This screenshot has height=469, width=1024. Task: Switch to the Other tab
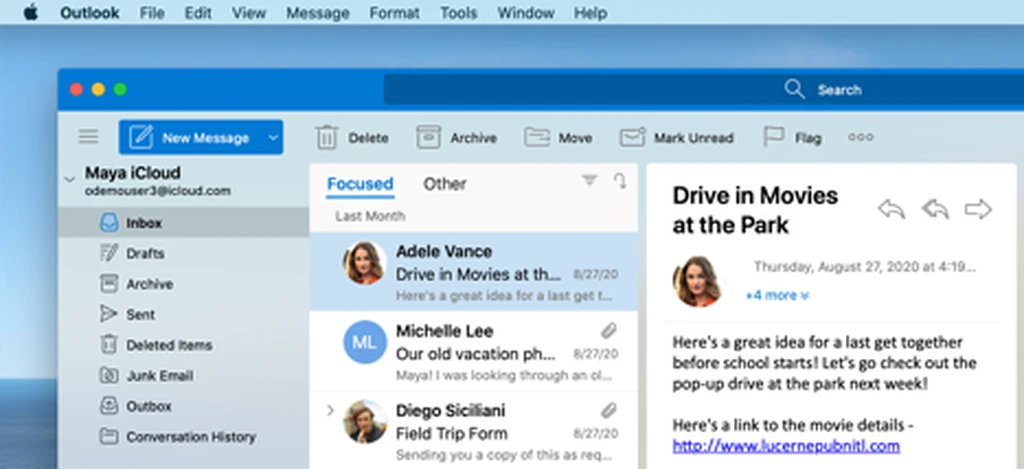[445, 184]
